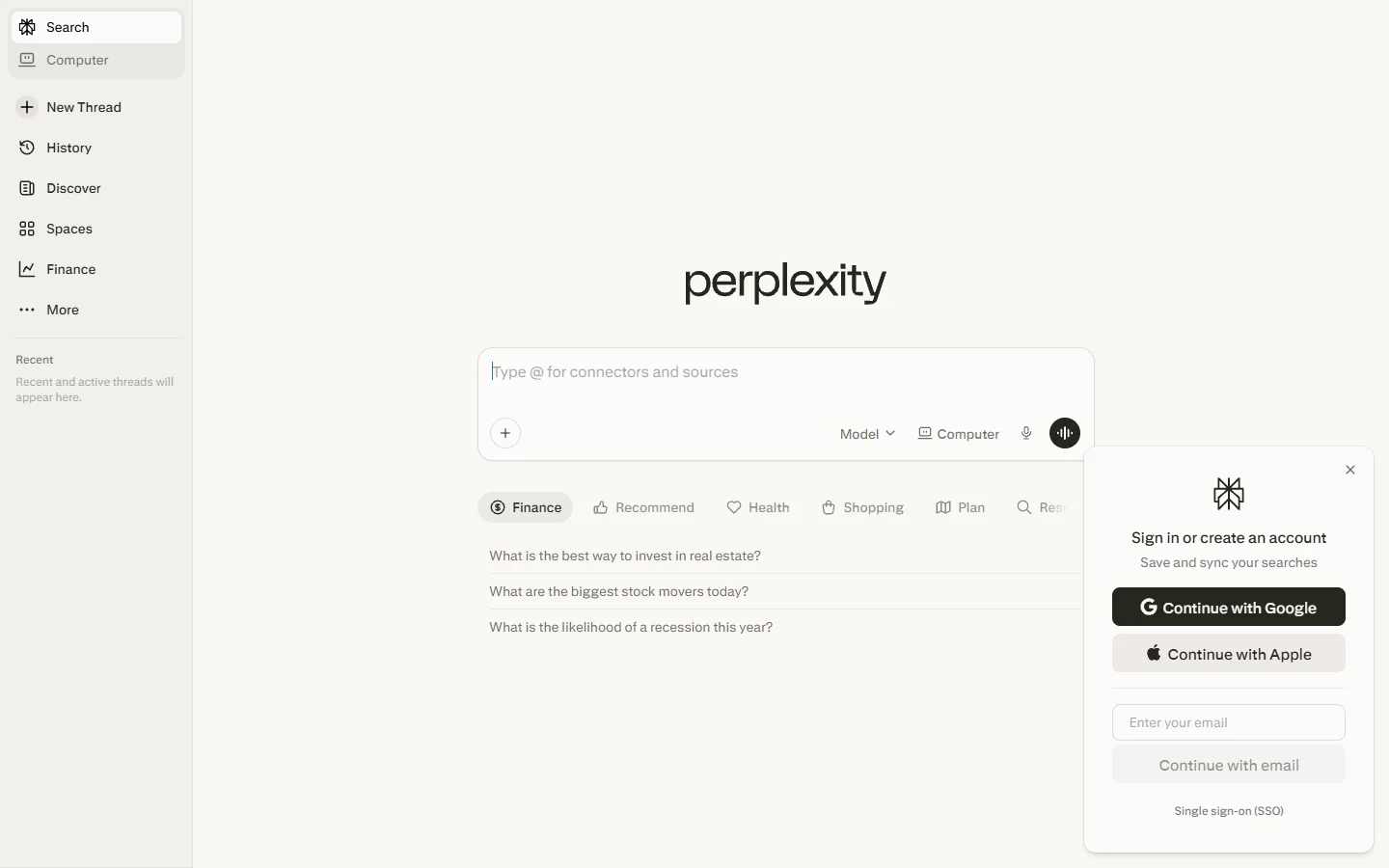Screen dimensions: 1389x868
Task: Start voice mode from the search bar
Action: 1065,433
